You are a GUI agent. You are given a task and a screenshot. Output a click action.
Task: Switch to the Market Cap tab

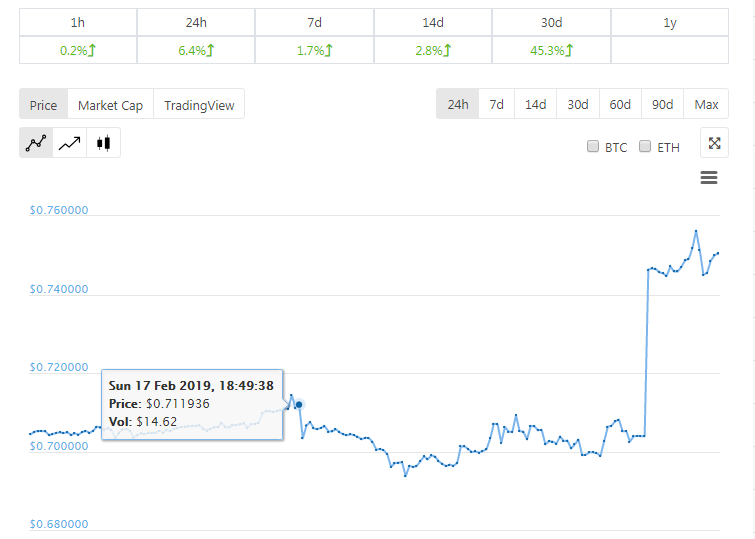point(110,105)
